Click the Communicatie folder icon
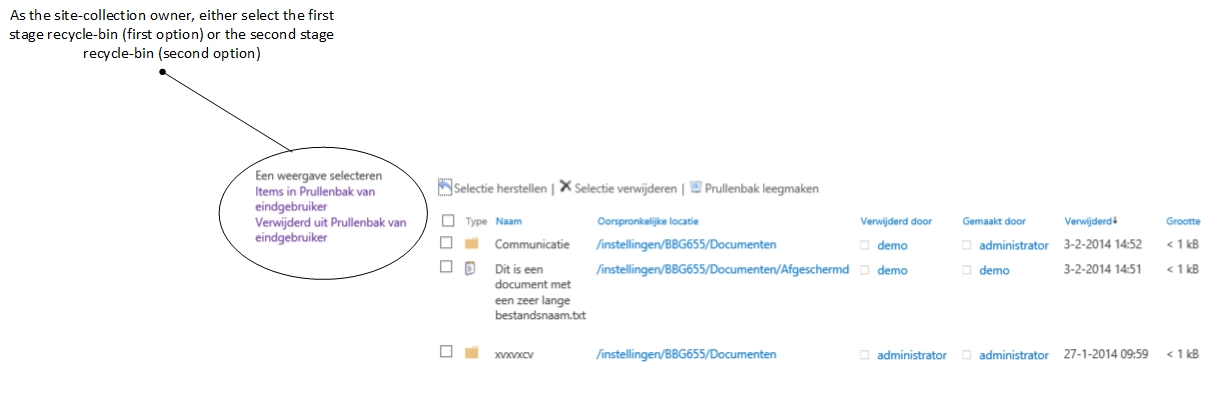This screenshot has height=407, width=1220. pyautogui.click(x=472, y=244)
